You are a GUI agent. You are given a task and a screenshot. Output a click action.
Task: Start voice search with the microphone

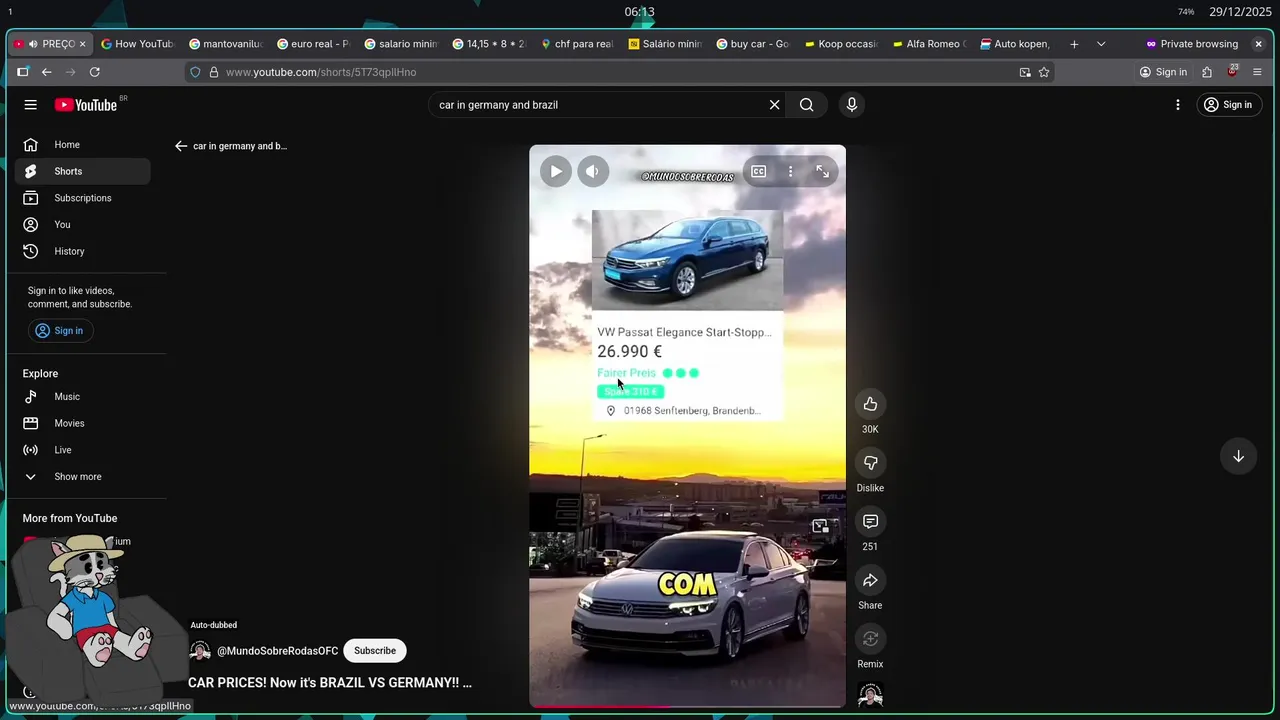tap(852, 105)
